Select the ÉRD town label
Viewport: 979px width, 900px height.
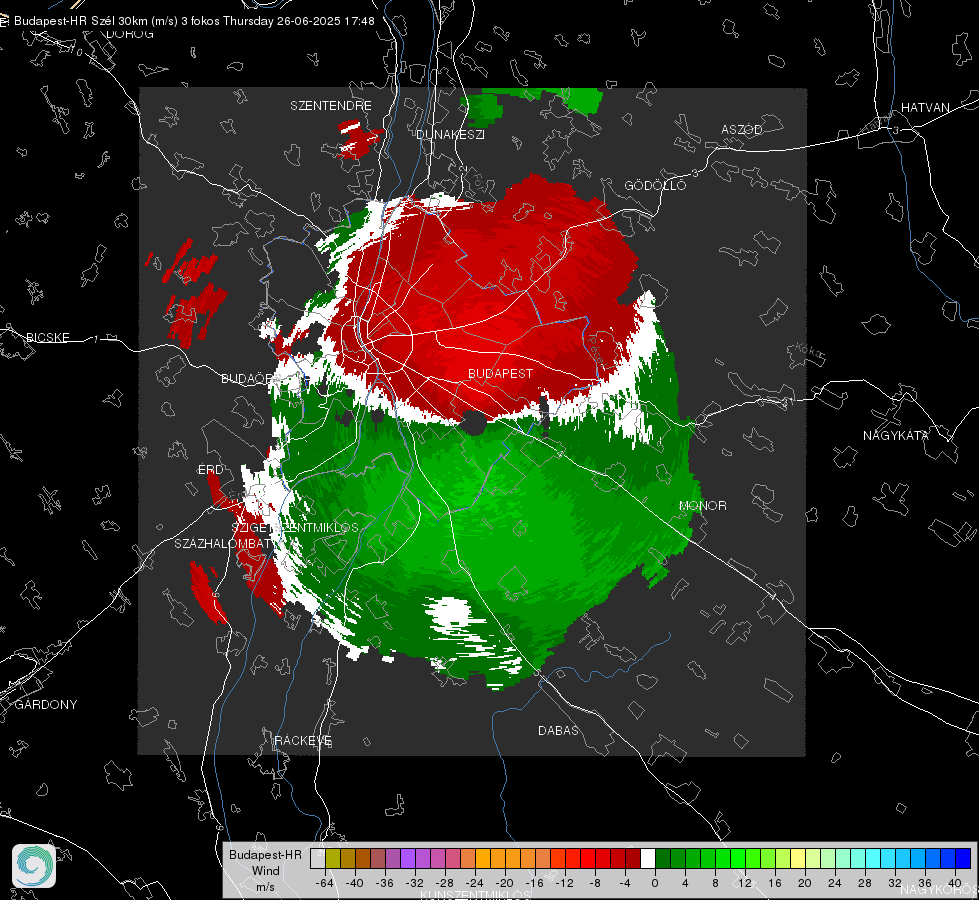[210, 470]
